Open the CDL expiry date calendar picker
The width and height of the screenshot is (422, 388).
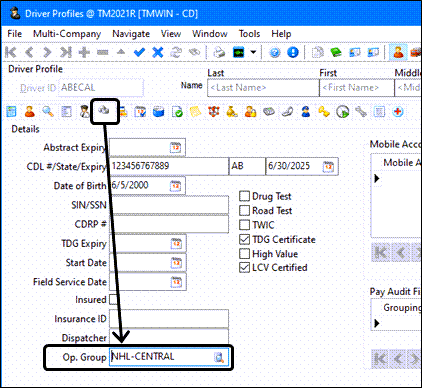(329, 166)
